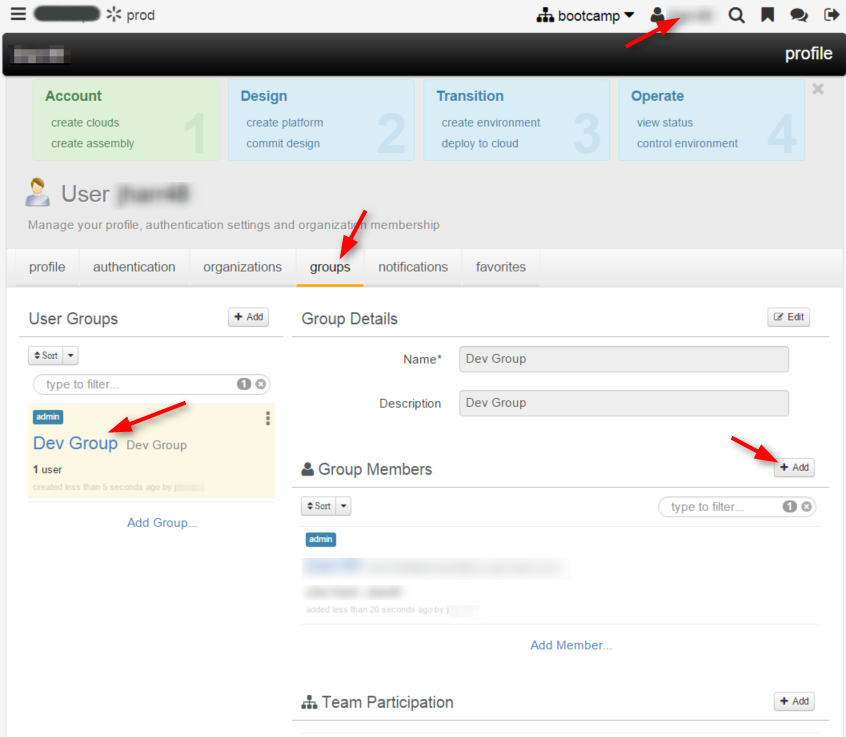The width and height of the screenshot is (846, 737).
Task: Clear the Group Members filter with the x icon
Action: [808, 507]
